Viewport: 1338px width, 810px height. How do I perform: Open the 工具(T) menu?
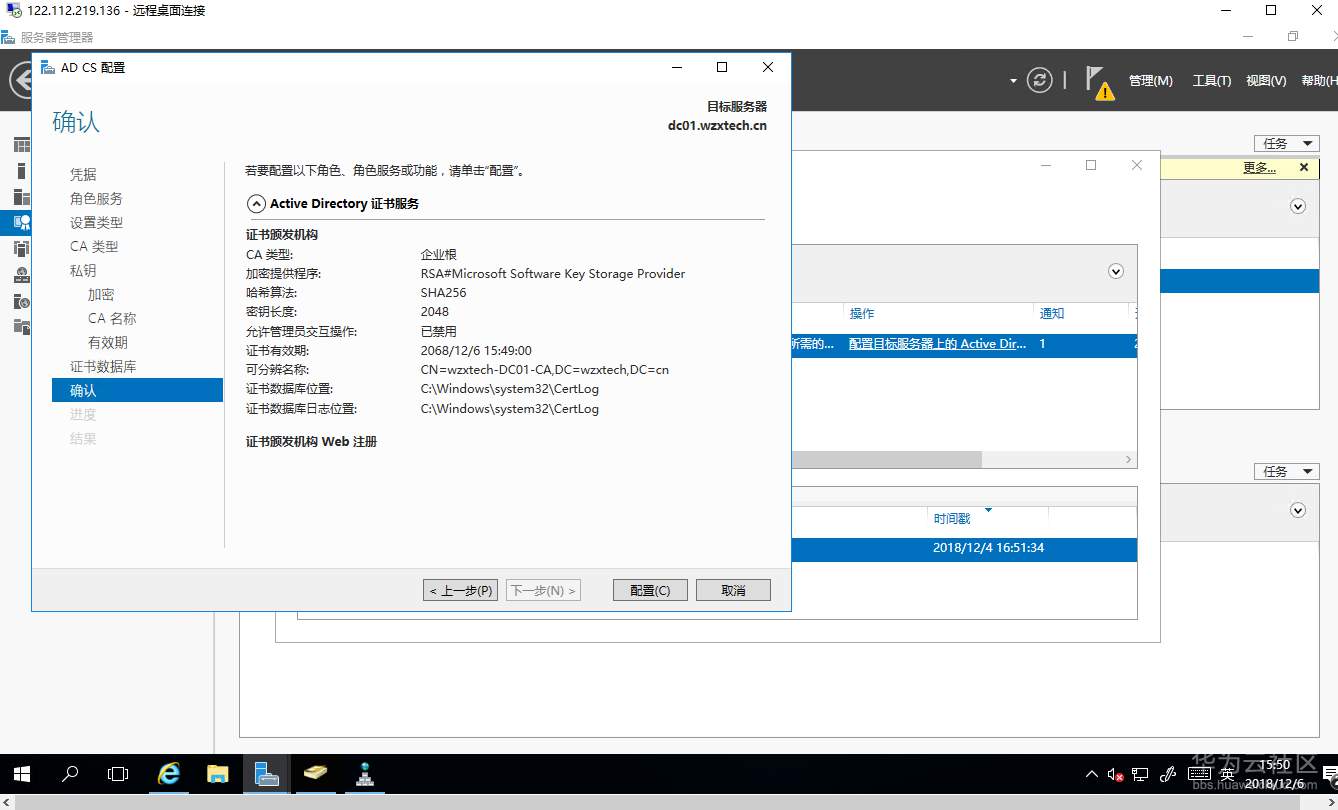(1211, 80)
